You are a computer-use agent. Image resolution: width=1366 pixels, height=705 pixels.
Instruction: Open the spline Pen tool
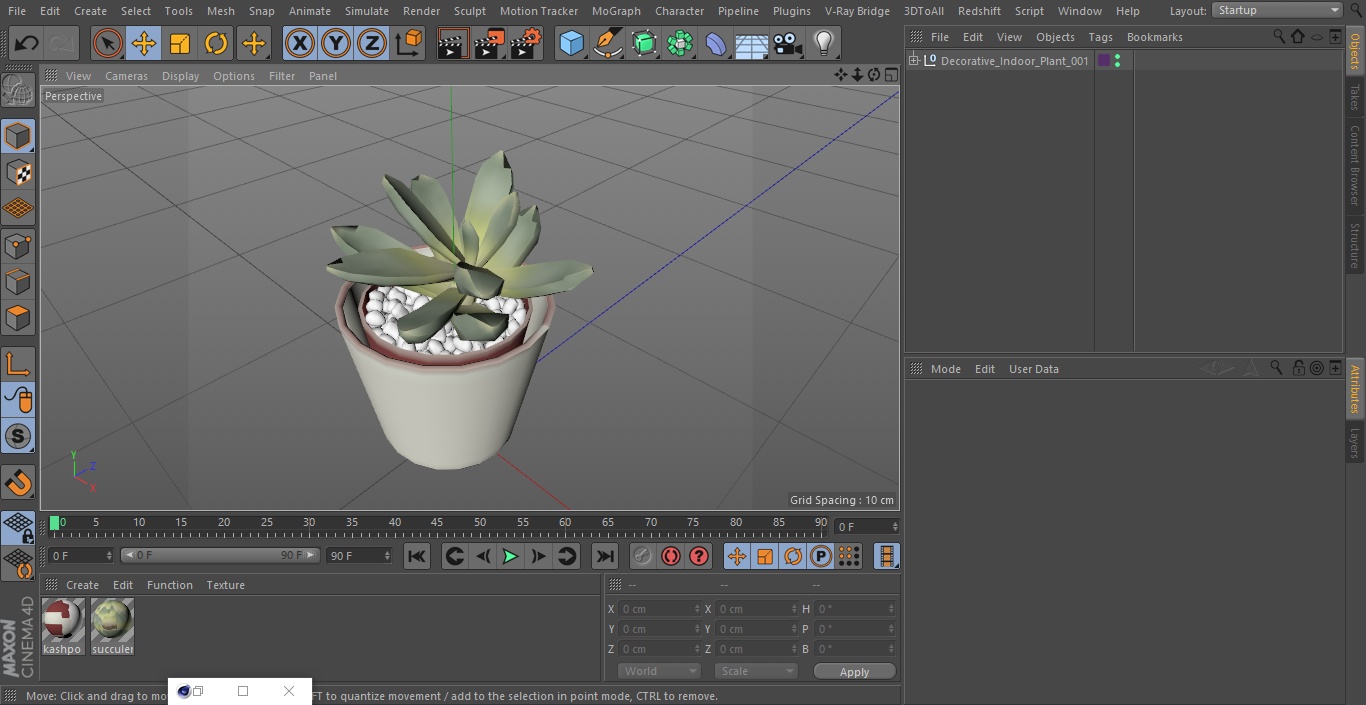pos(607,43)
